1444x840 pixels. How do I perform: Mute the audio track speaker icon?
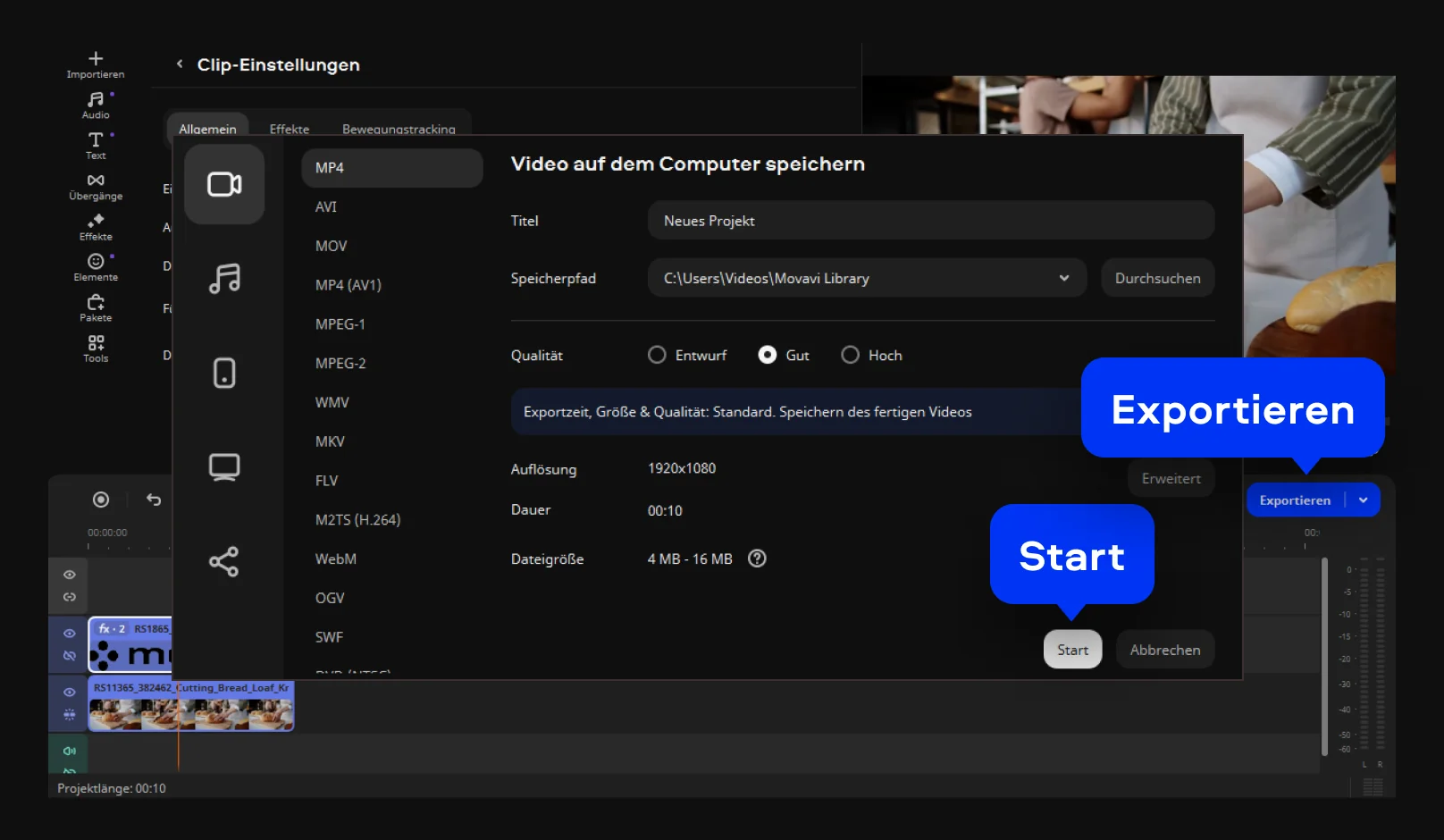tap(70, 751)
